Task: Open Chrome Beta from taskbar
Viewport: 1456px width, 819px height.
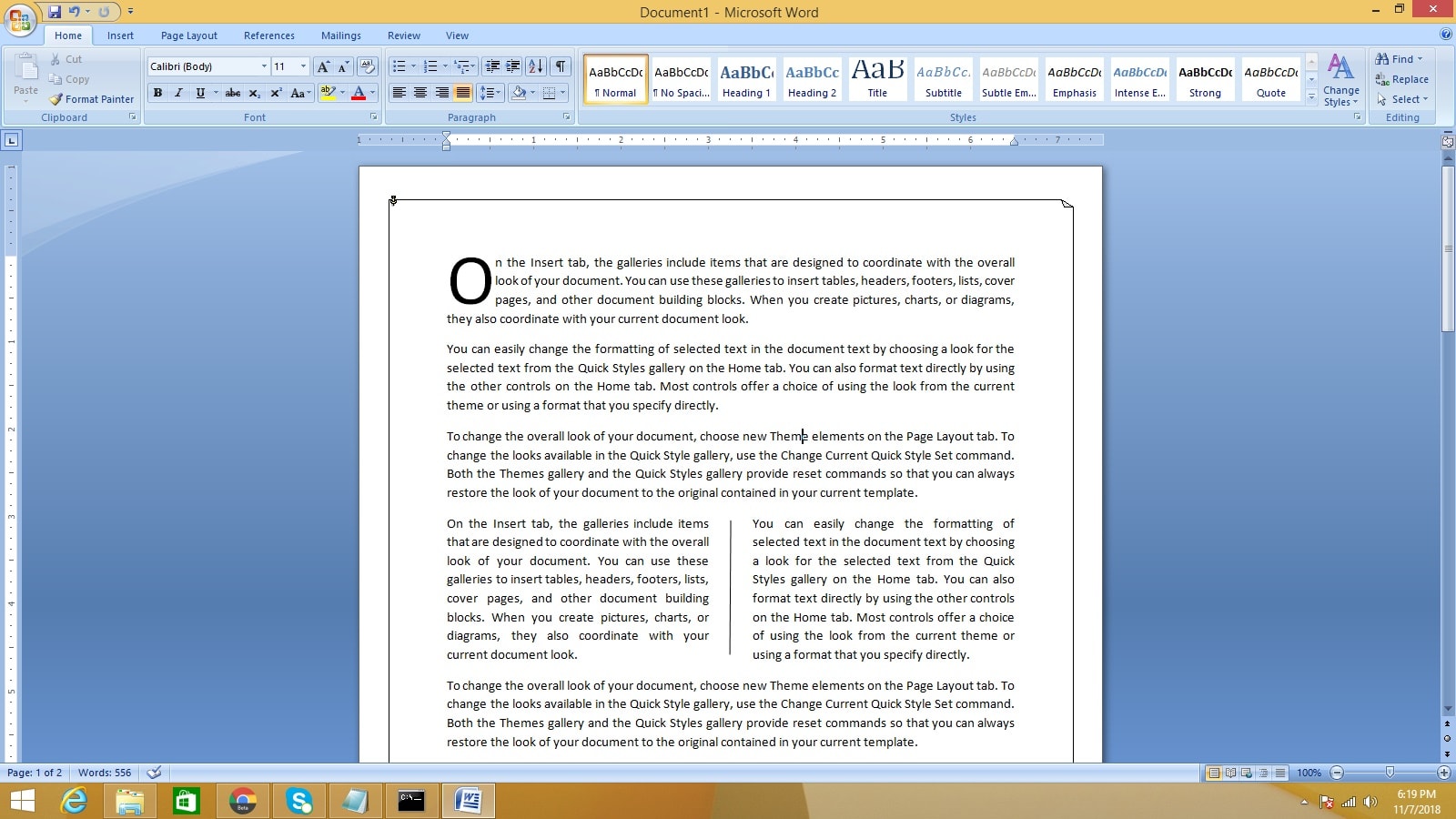Action: 243,801
